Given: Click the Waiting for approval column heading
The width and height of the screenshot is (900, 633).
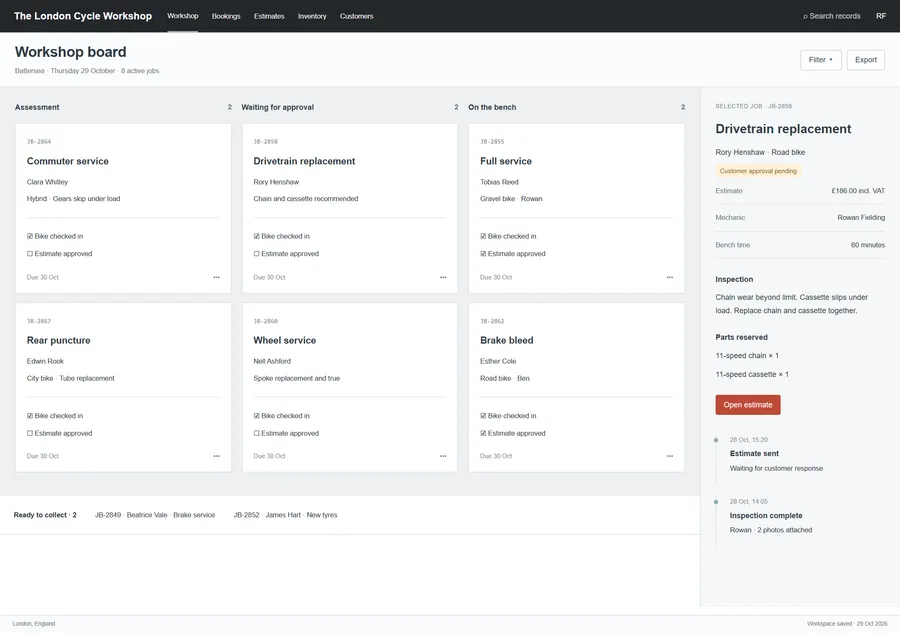Looking at the screenshot, I should tap(278, 107).
